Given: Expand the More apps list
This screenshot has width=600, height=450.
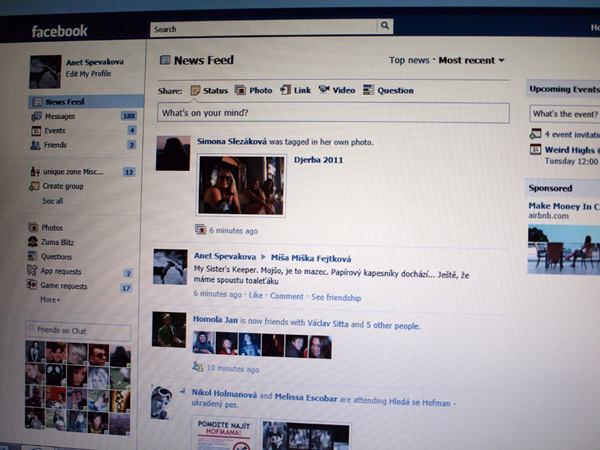Looking at the screenshot, I should [50, 300].
